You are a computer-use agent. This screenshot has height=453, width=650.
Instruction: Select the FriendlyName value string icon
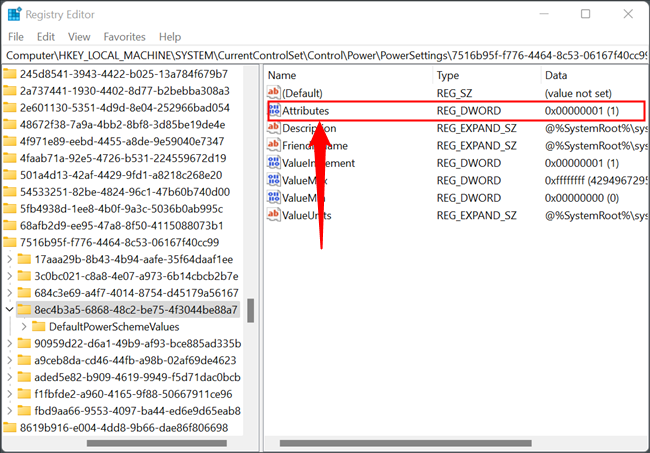(273, 145)
